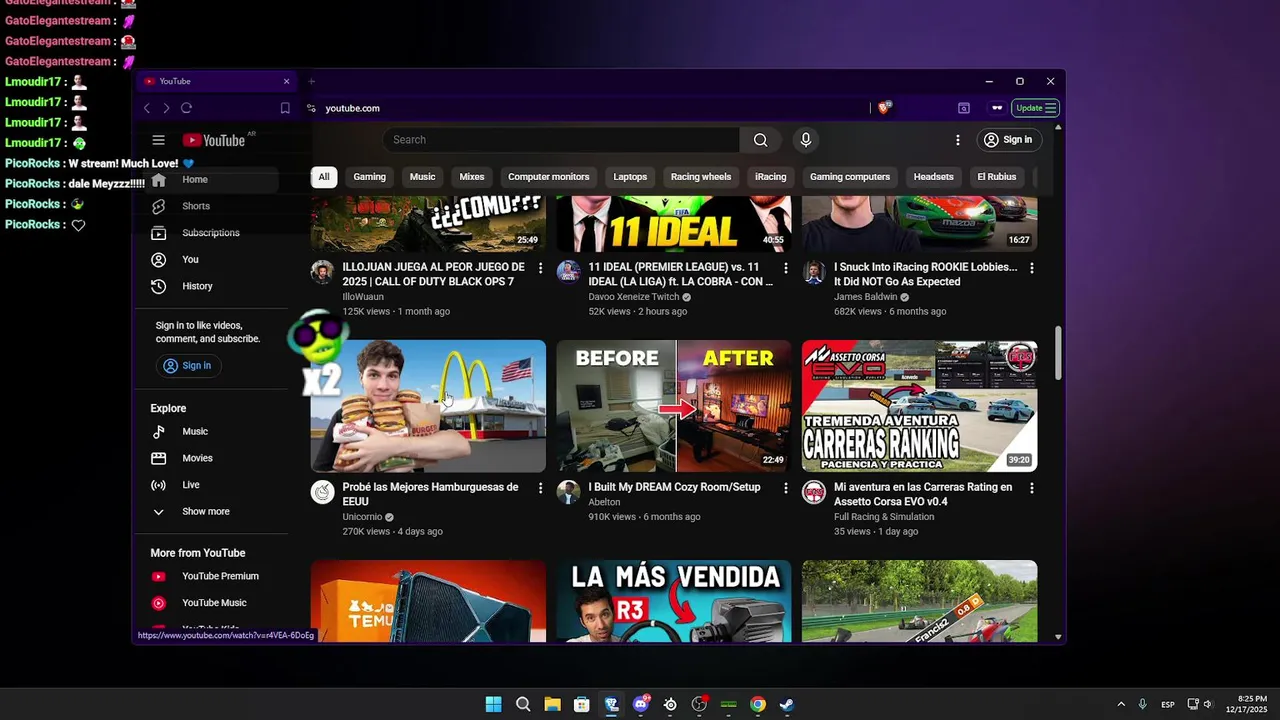Viewport: 1280px width, 720px height.
Task: Select the Gaming computers chip
Action: pos(850,177)
